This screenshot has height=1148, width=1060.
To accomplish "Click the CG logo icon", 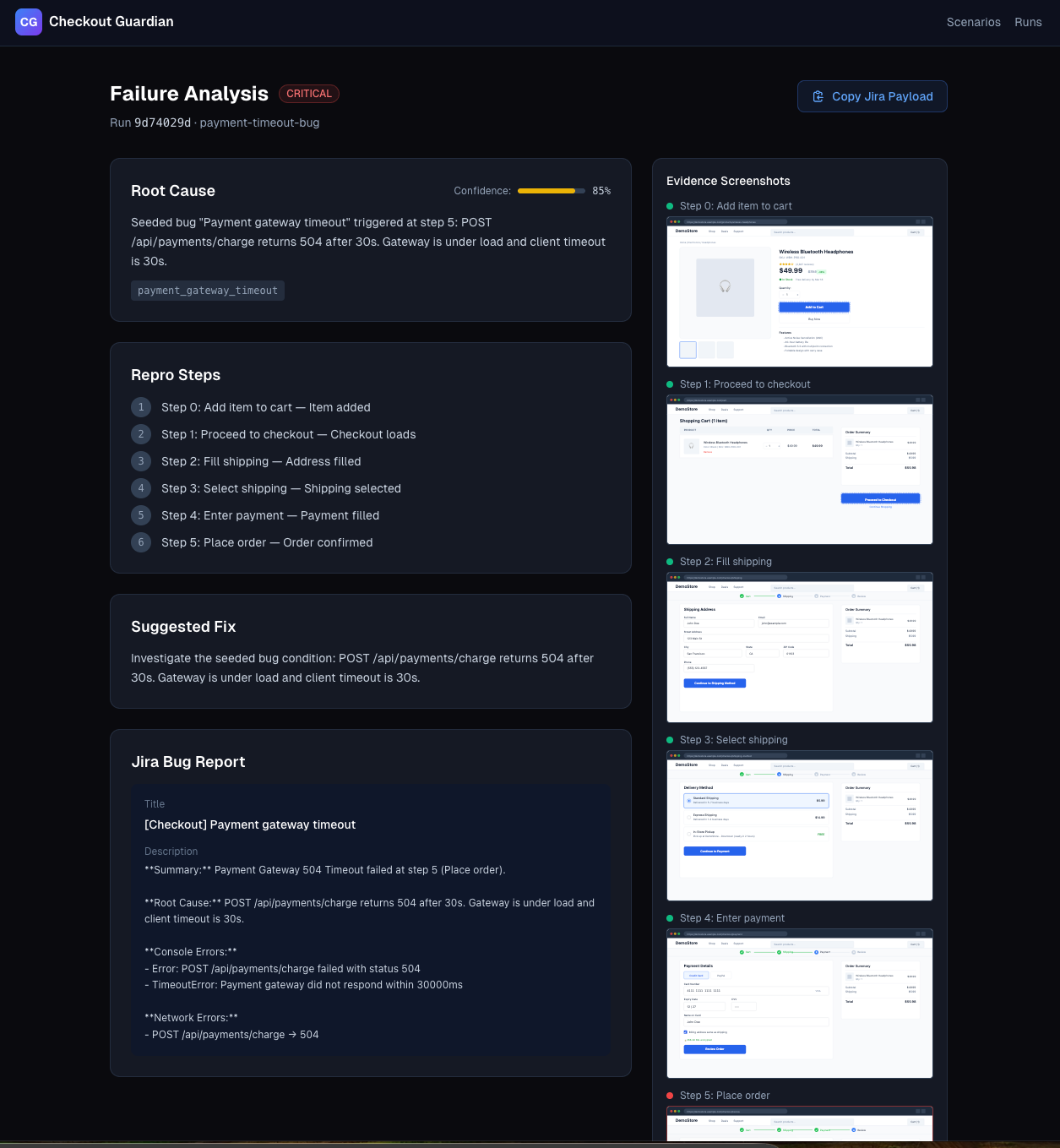I will (x=29, y=22).
